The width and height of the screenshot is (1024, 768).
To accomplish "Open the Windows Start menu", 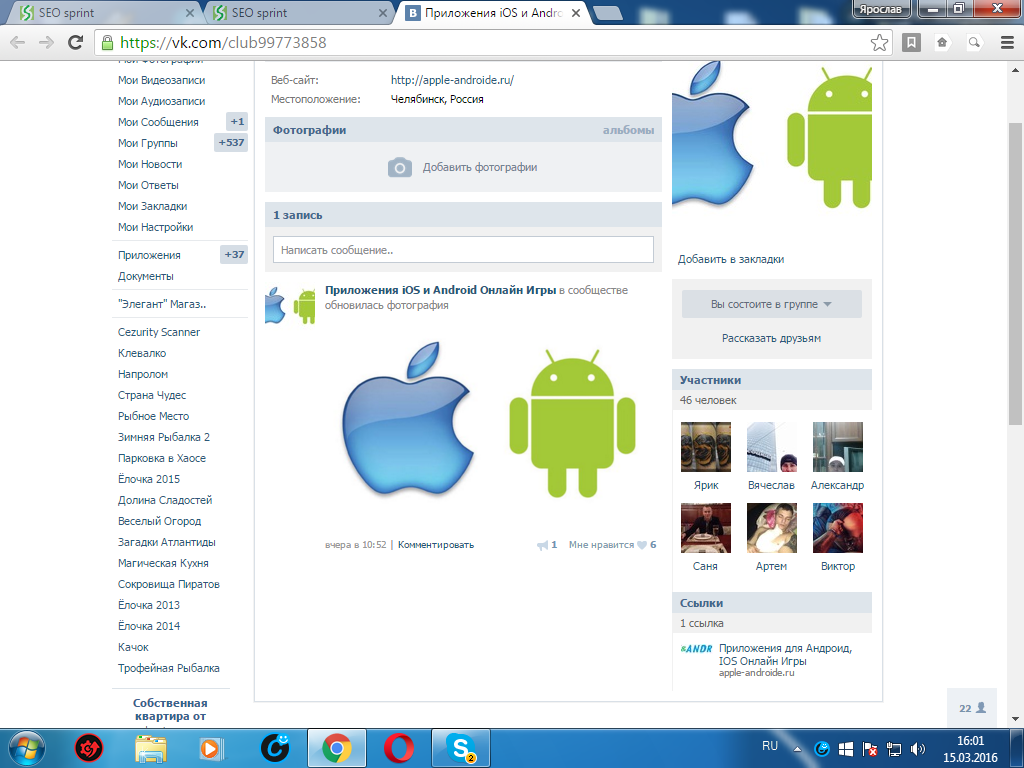I will tap(27, 748).
